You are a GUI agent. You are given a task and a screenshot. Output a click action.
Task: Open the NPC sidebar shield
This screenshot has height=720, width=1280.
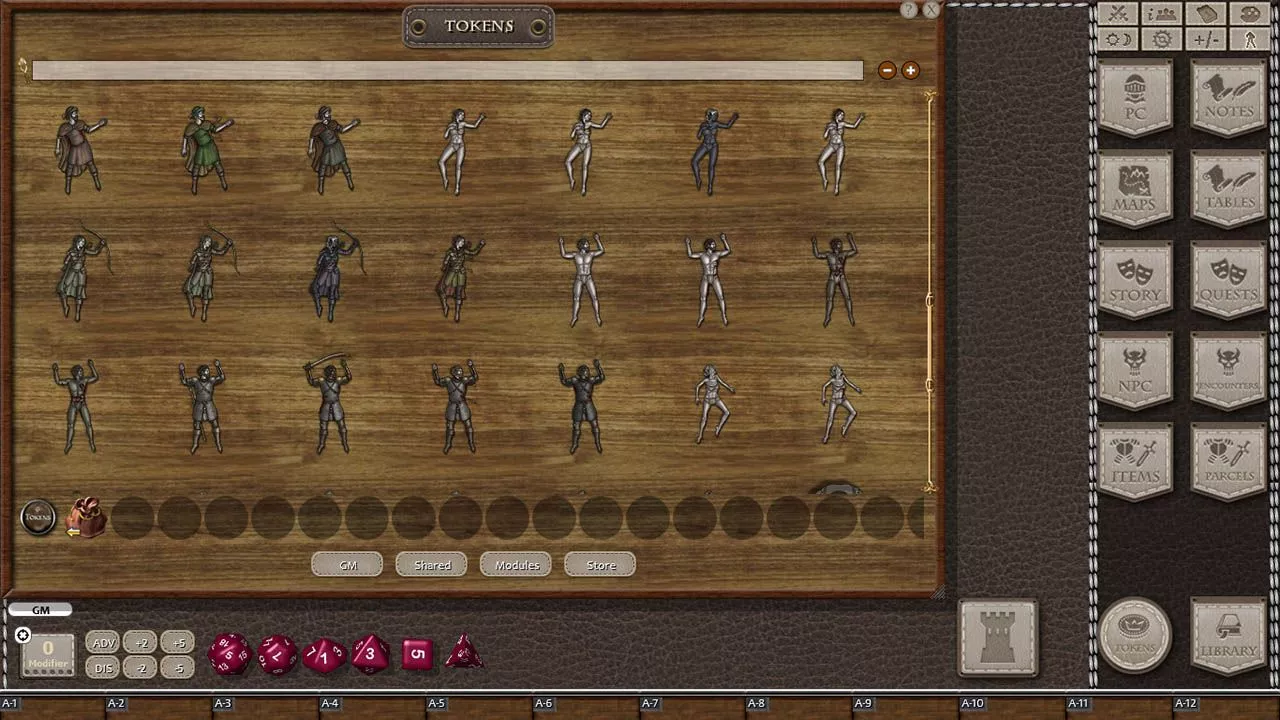click(1135, 371)
